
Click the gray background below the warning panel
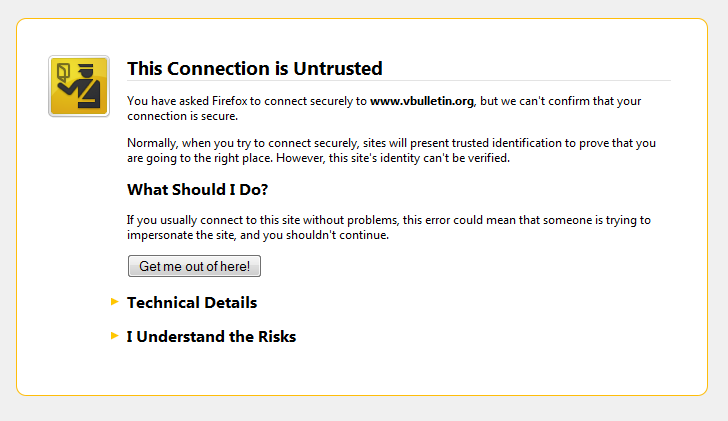[x=364, y=409]
